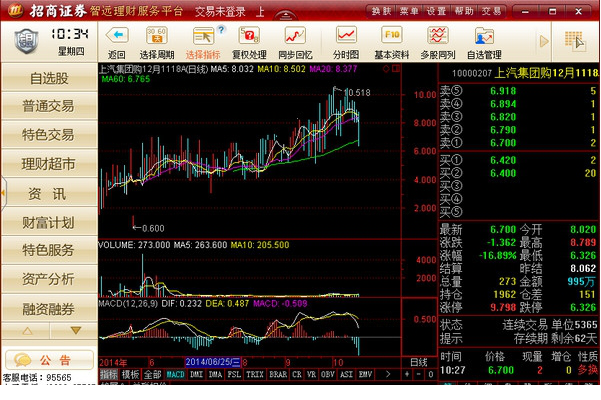Click the 日线 period label

[419, 362]
